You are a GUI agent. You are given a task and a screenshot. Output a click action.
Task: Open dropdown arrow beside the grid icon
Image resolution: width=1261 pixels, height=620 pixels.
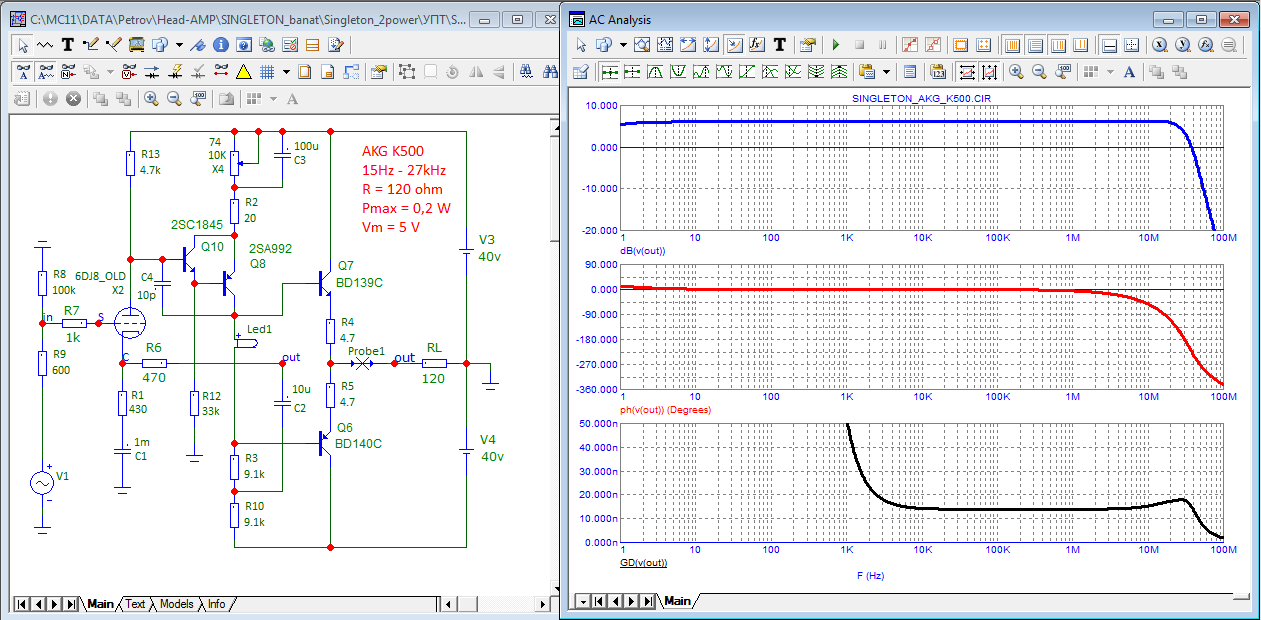[x=286, y=72]
